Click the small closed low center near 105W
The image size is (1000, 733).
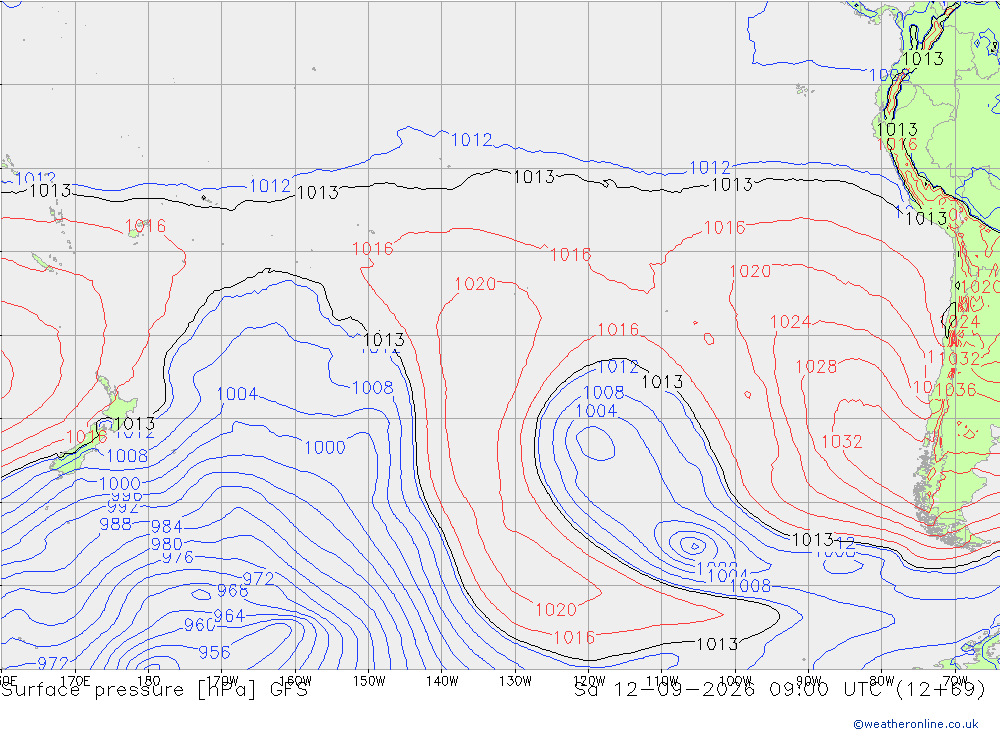tap(693, 545)
